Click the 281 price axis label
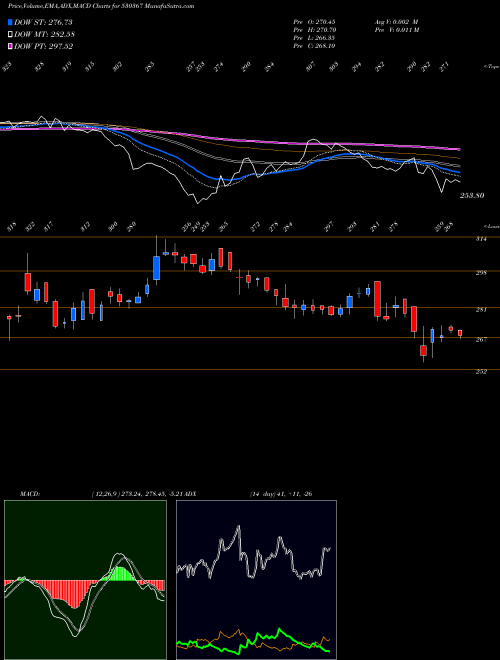Viewport: 500px width, 660px height. point(482,310)
